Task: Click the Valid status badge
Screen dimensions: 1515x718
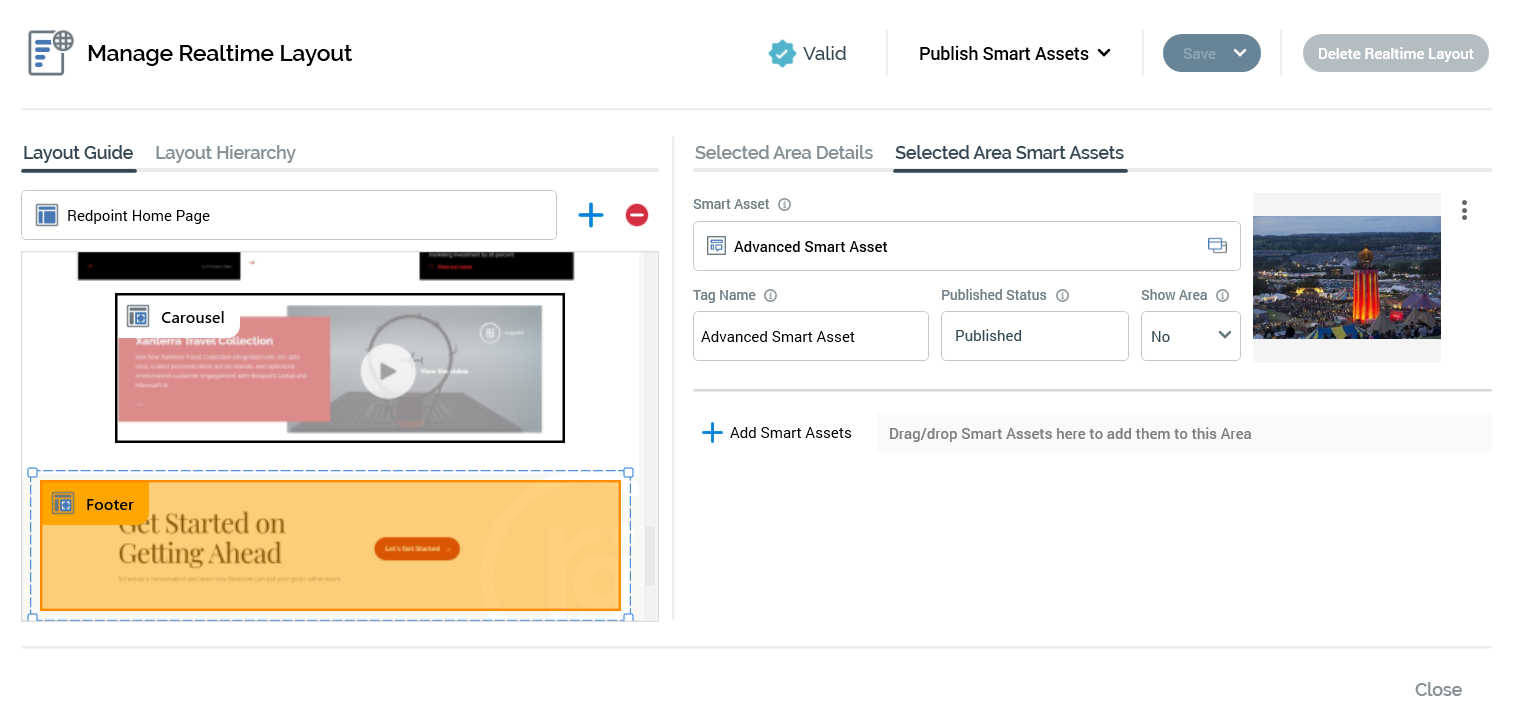Action: pyautogui.click(x=807, y=54)
